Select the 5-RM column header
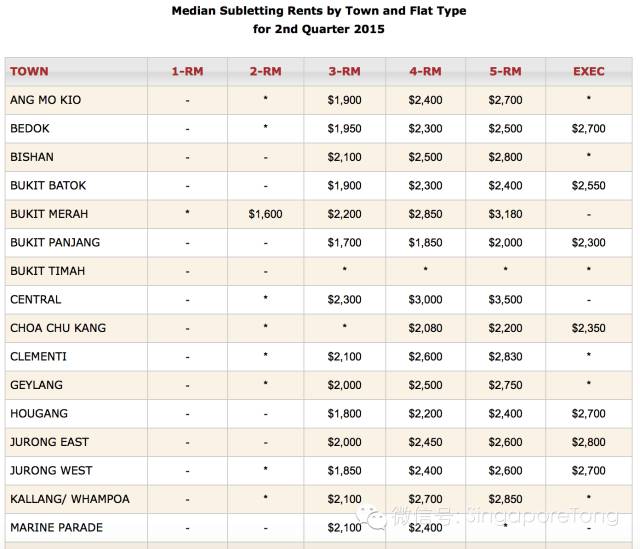The height and width of the screenshot is (549, 640). point(505,71)
